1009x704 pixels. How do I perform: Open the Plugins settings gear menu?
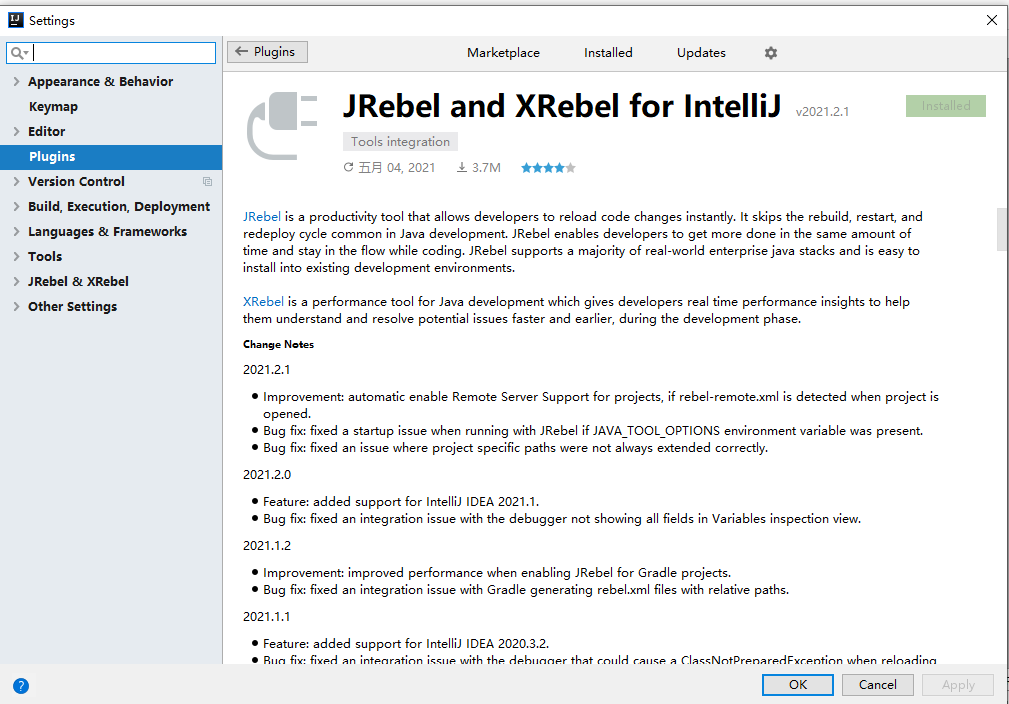click(770, 53)
